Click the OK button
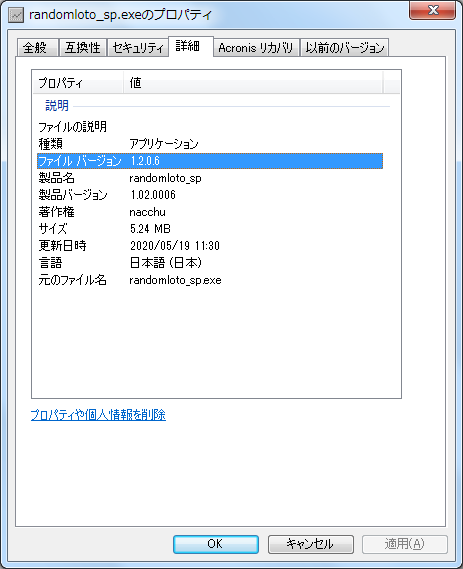 [216, 544]
